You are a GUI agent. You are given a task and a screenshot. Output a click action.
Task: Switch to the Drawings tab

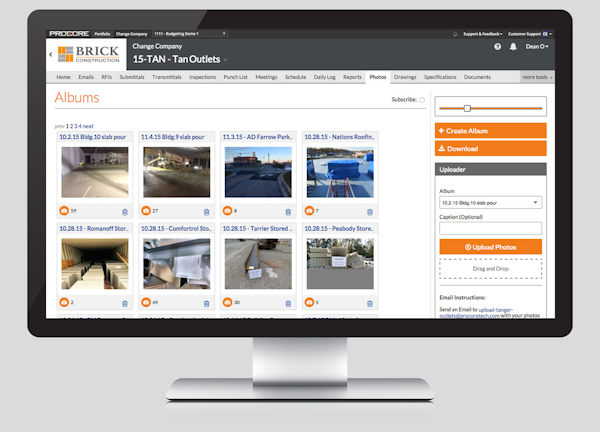(x=405, y=77)
